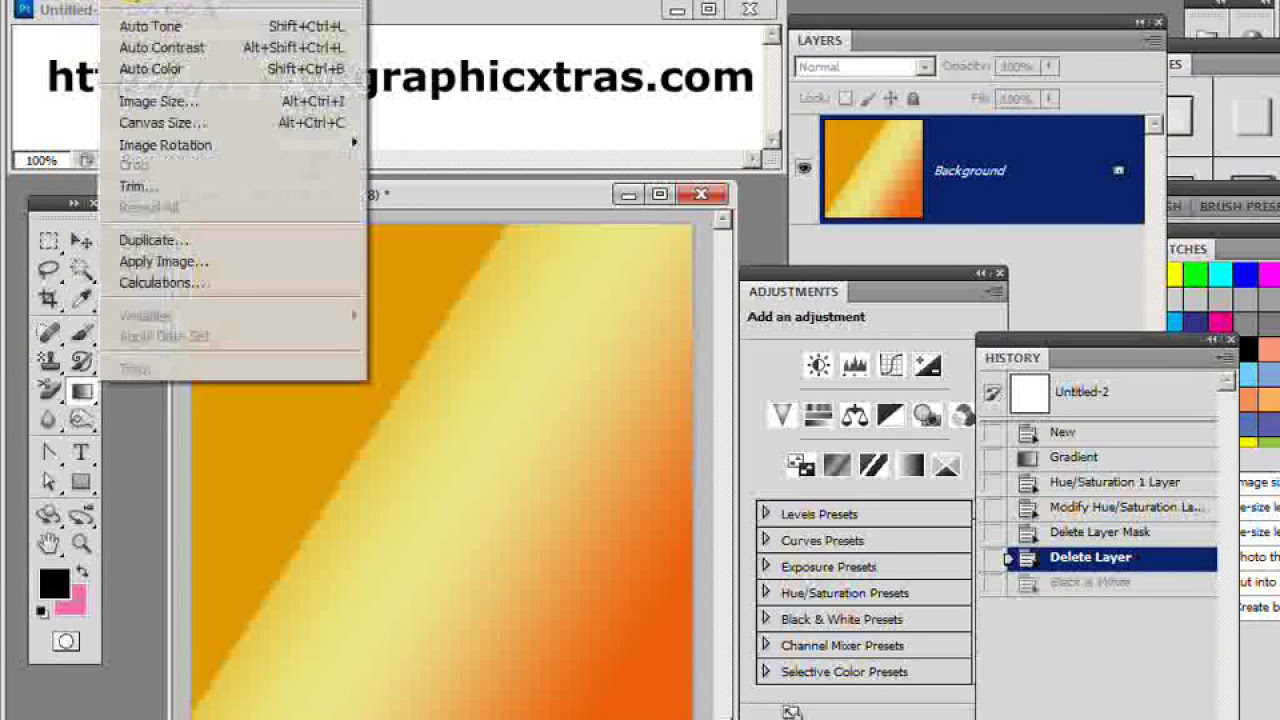Add a Hue/Saturation adjustment
The width and height of the screenshot is (1280, 720).
point(818,414)
